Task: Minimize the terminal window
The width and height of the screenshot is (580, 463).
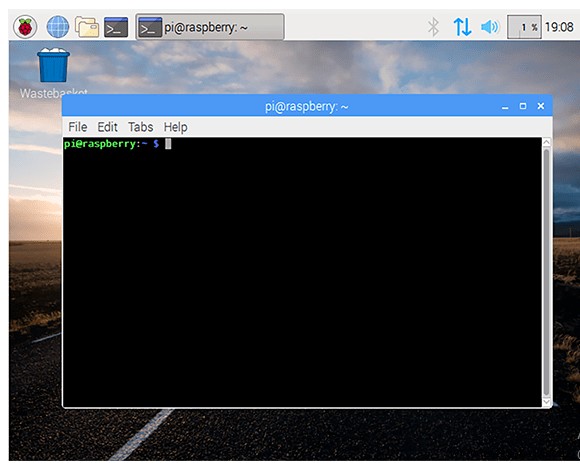Action: click(505, 107)
